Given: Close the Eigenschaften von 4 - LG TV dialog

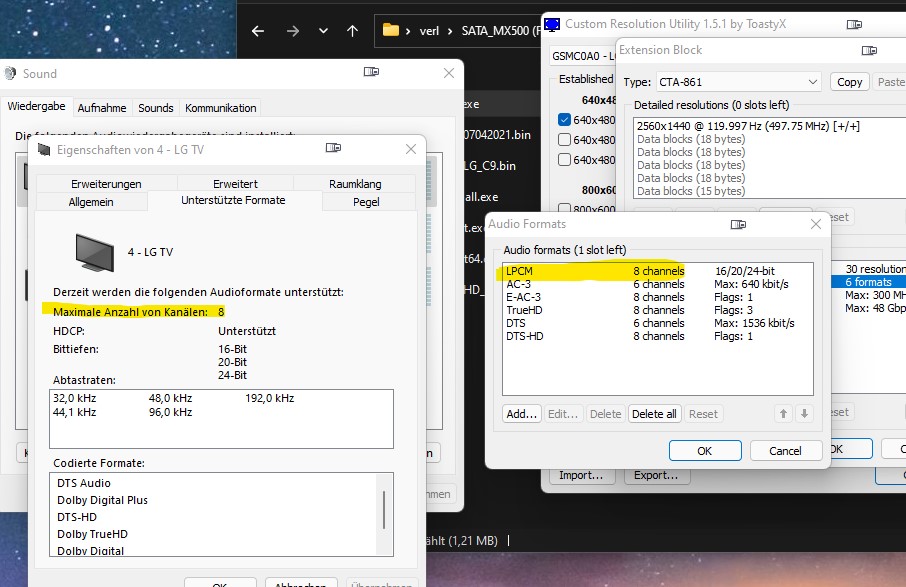Looking at the screenshot, I should coord(411,149).
